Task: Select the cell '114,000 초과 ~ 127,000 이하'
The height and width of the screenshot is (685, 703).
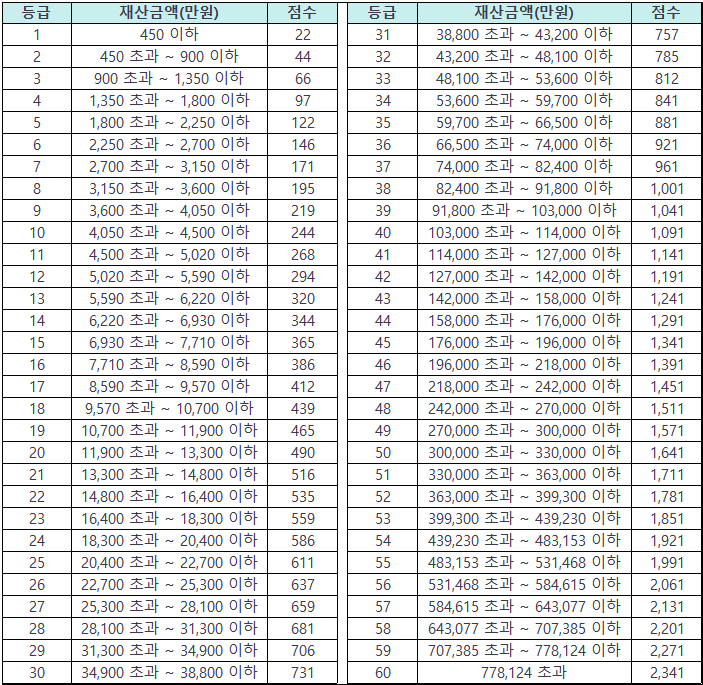Action: [524, 254]
